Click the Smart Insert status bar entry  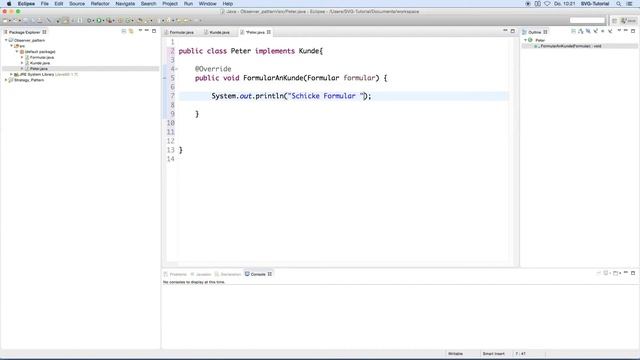(x=493, y=354)
